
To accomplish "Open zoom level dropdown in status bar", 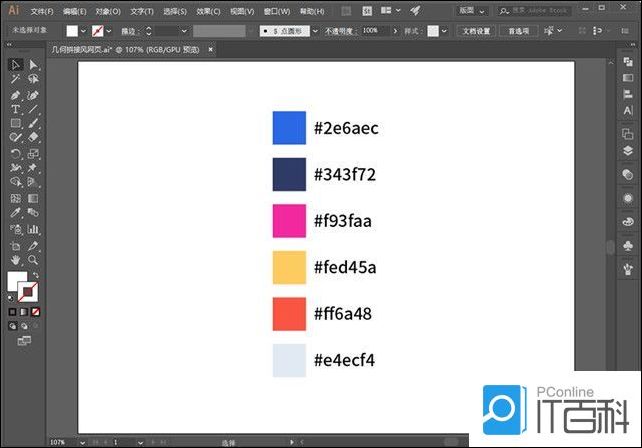I will coord(83,443).
